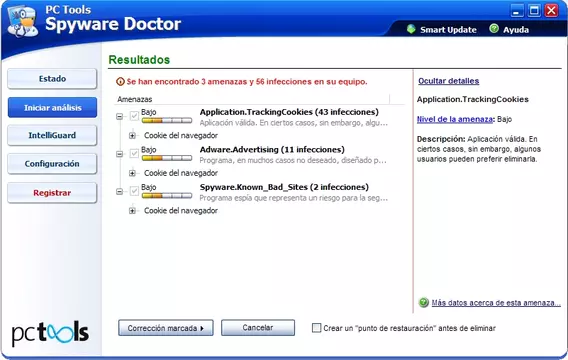Expand Cookie del navegador under Spyware.Known_Bad_Sites

click(x=132, y=211)
